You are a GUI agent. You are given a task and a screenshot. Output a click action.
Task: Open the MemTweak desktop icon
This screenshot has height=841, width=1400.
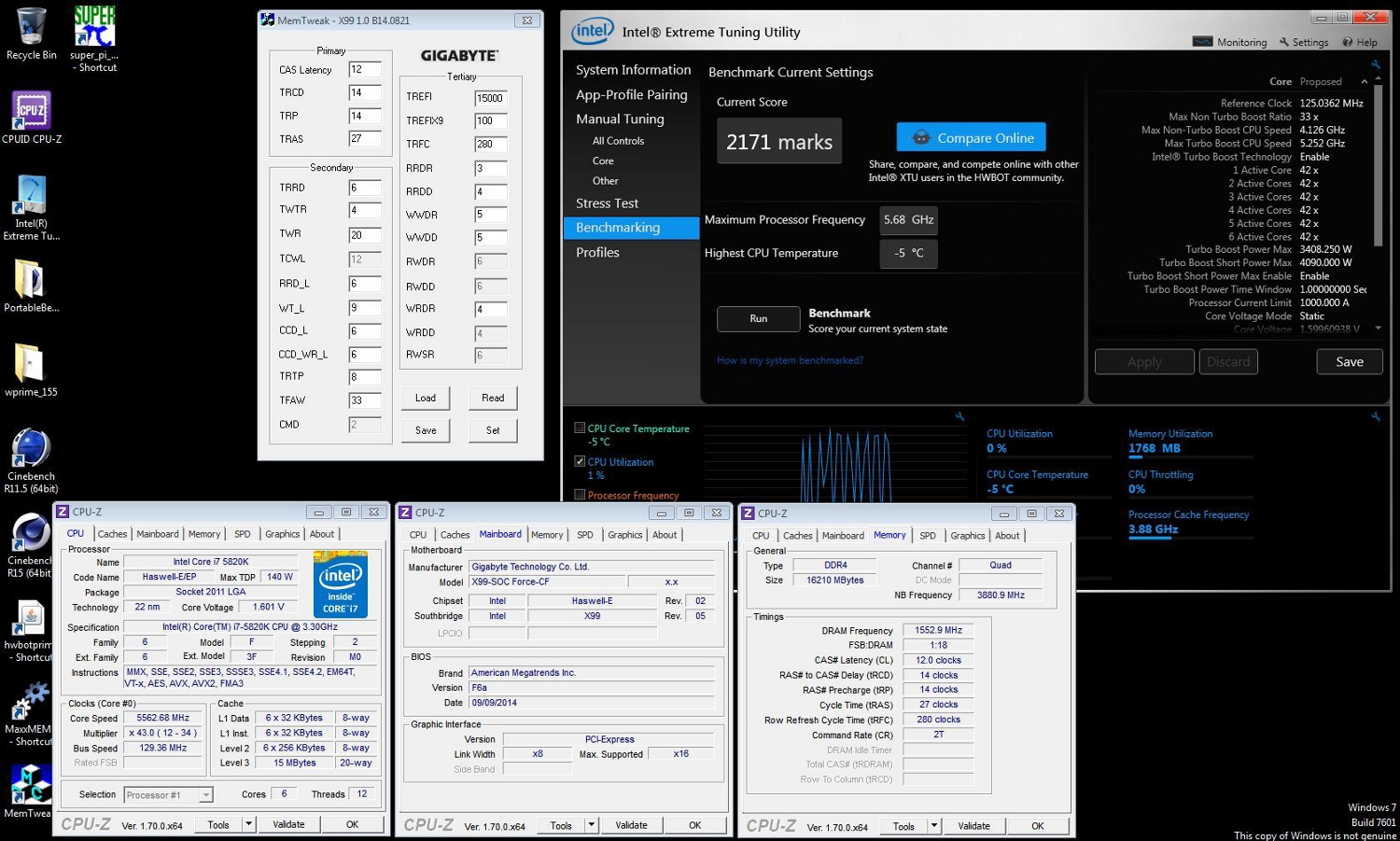pos(31,785)
